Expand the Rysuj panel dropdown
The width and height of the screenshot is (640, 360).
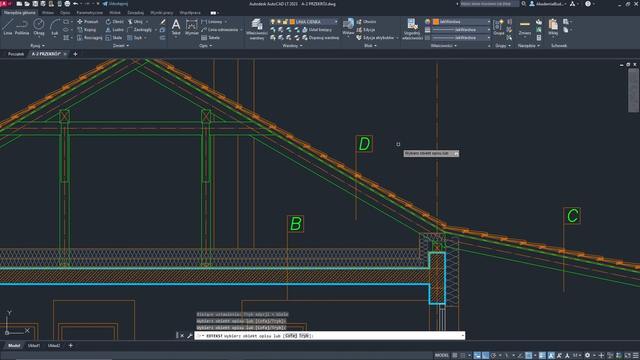click(x=38, y=46)
